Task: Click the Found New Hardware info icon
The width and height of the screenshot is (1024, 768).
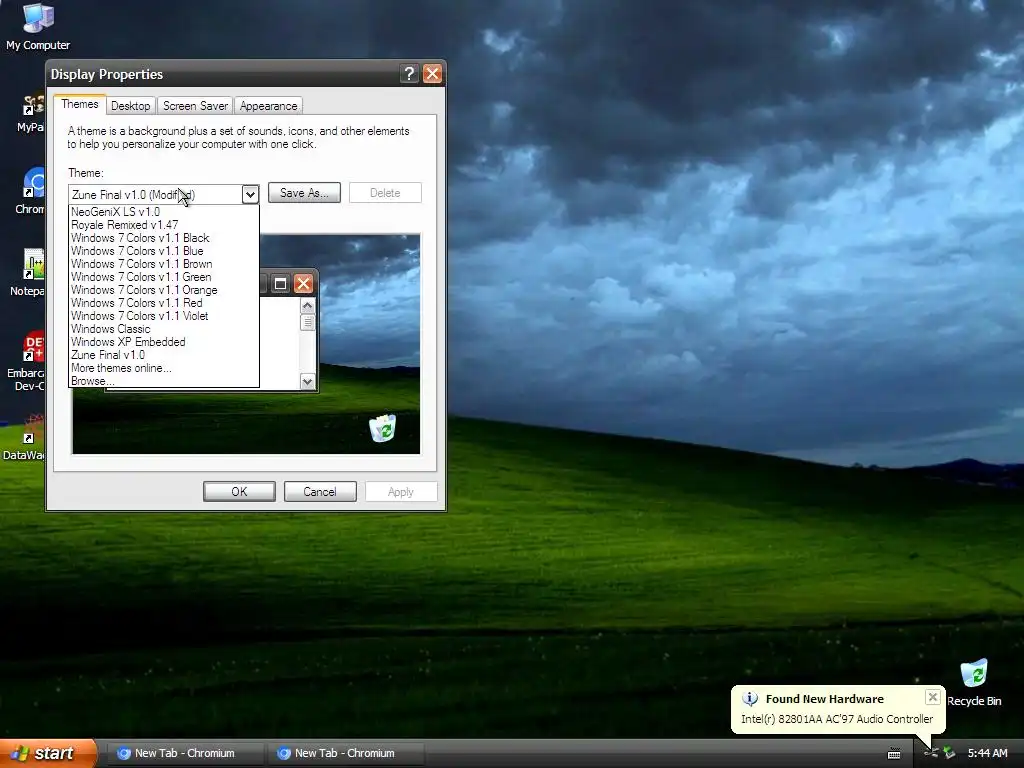Action: pyautogui.click(x=750, y=699)
